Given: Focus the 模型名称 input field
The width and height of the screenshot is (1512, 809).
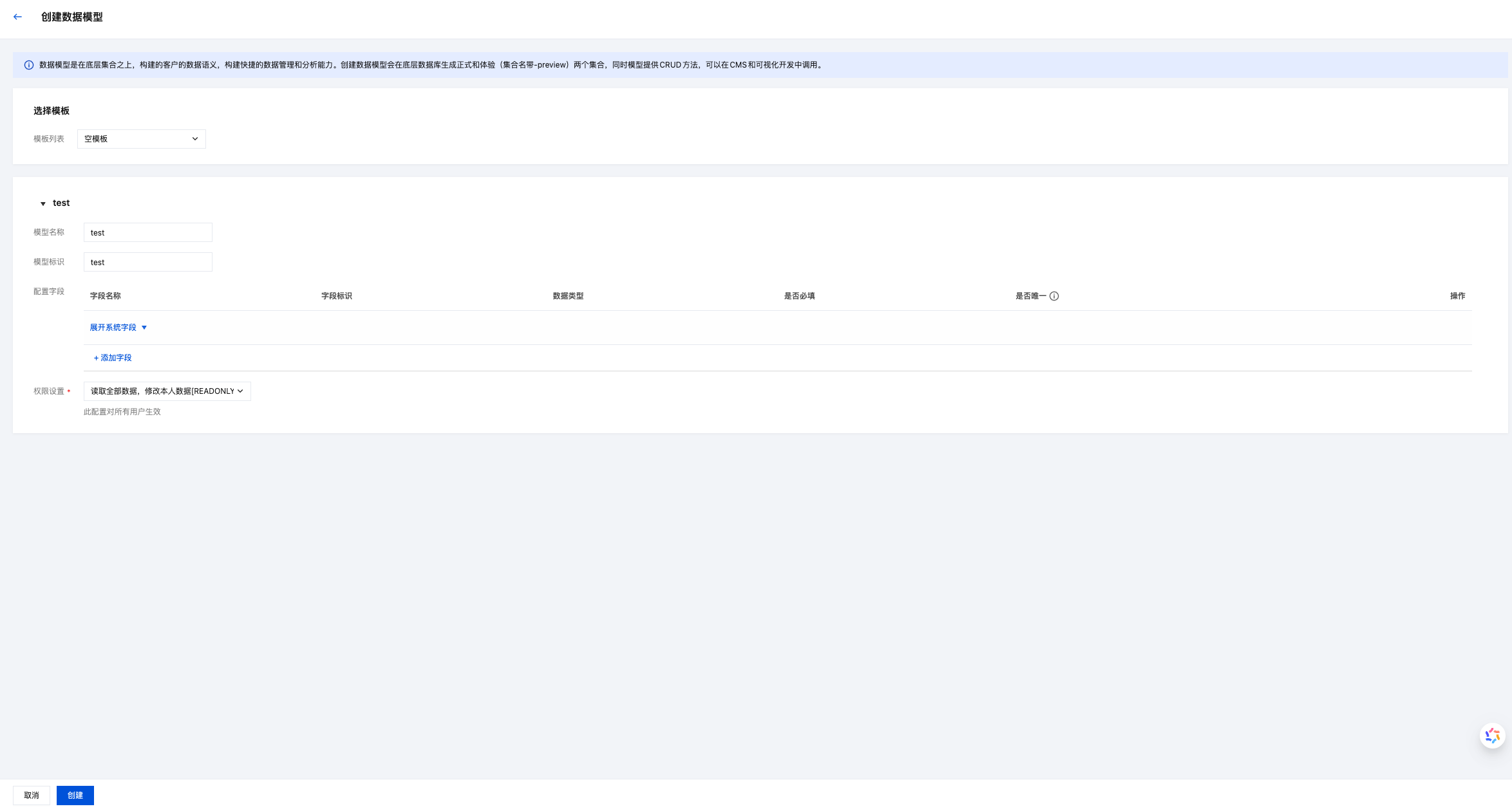Looking at the screenshot, I should 147,232.
